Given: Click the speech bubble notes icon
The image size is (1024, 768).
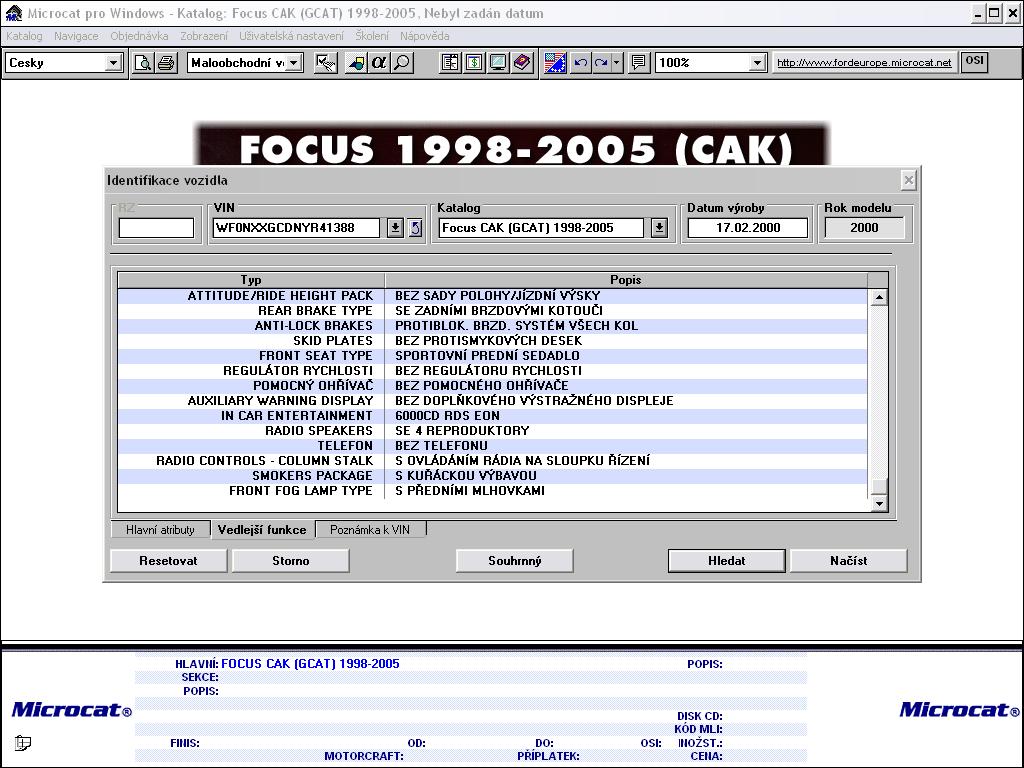Looking at the screenshot, I should (x=639, y=63).
